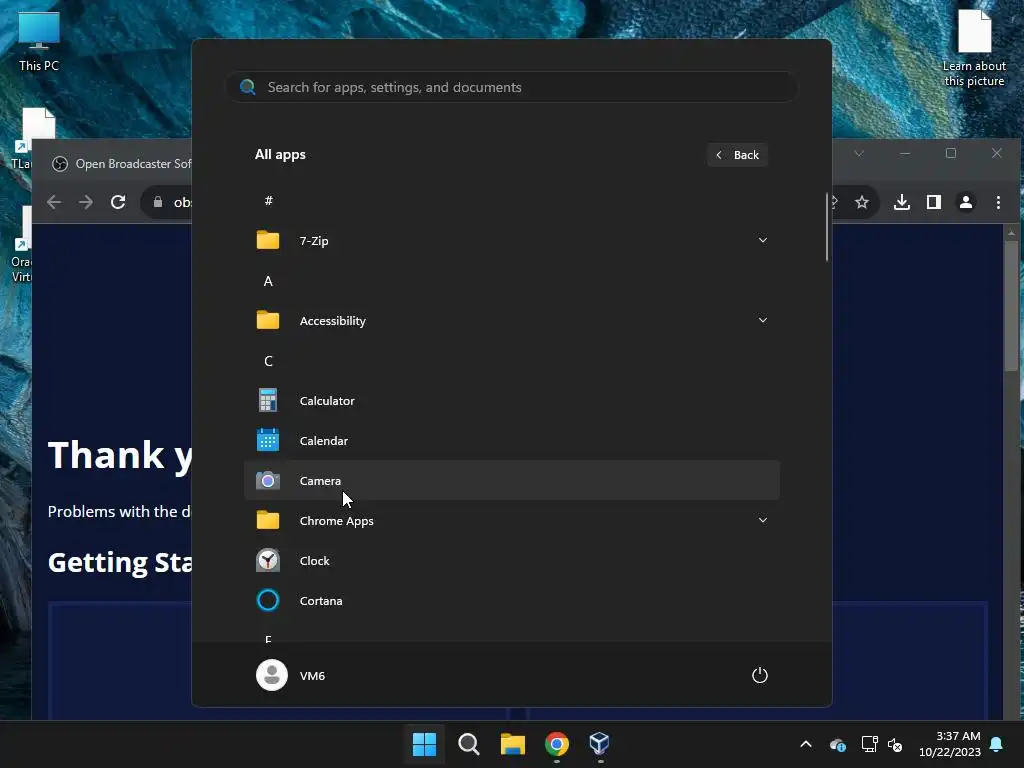Go back in the Chrome window
This screenshot has height=768, width=1024.
(x=54, y=202)
